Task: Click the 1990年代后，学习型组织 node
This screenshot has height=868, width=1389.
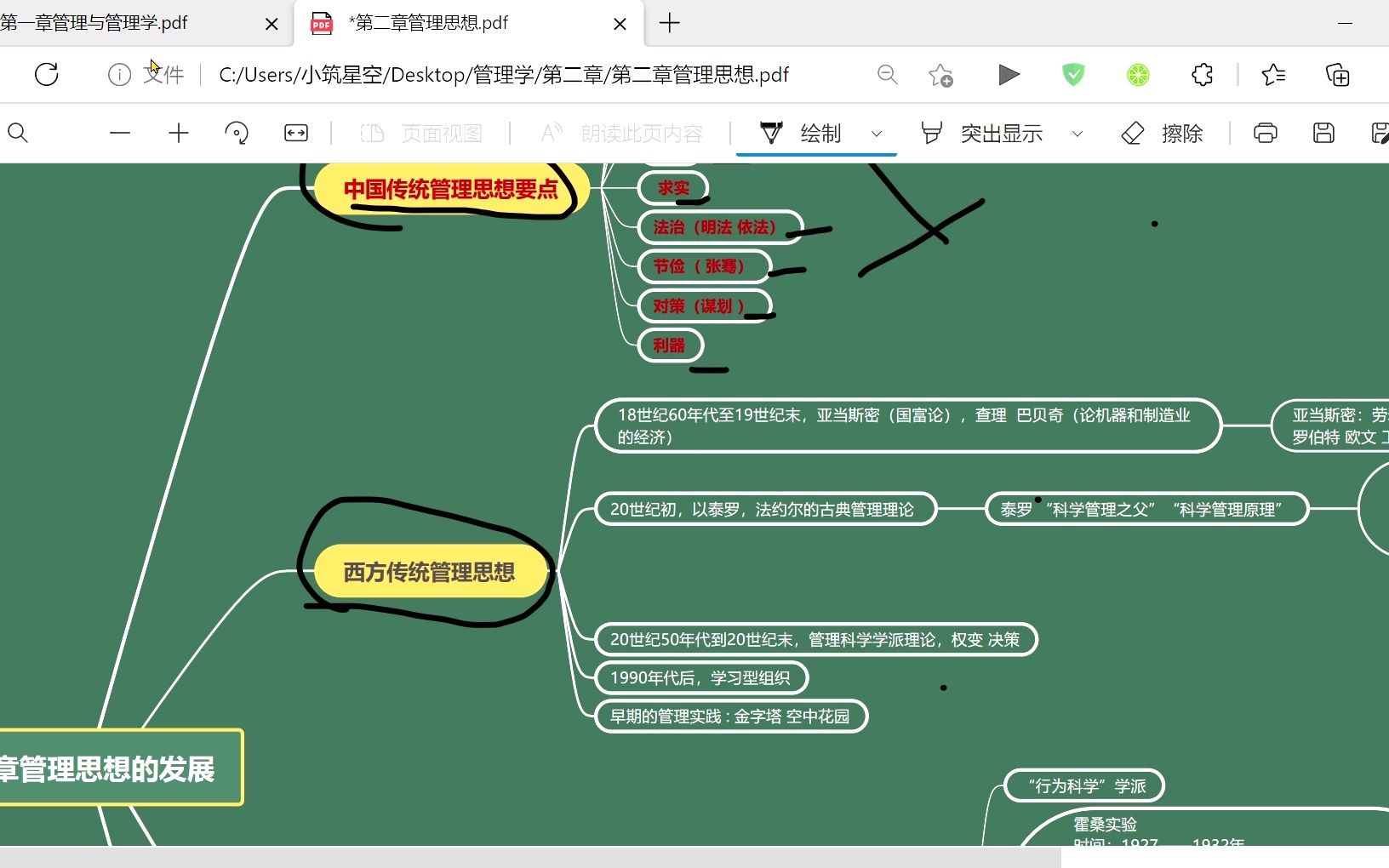Action: pyautogui.click(x=700, y=677)
